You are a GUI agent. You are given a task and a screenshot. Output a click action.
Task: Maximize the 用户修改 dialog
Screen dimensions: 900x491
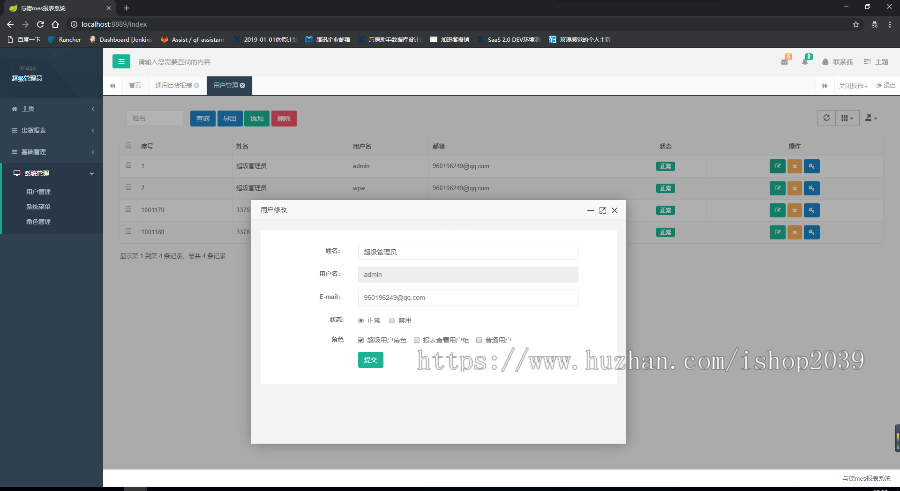click(602, 210)
